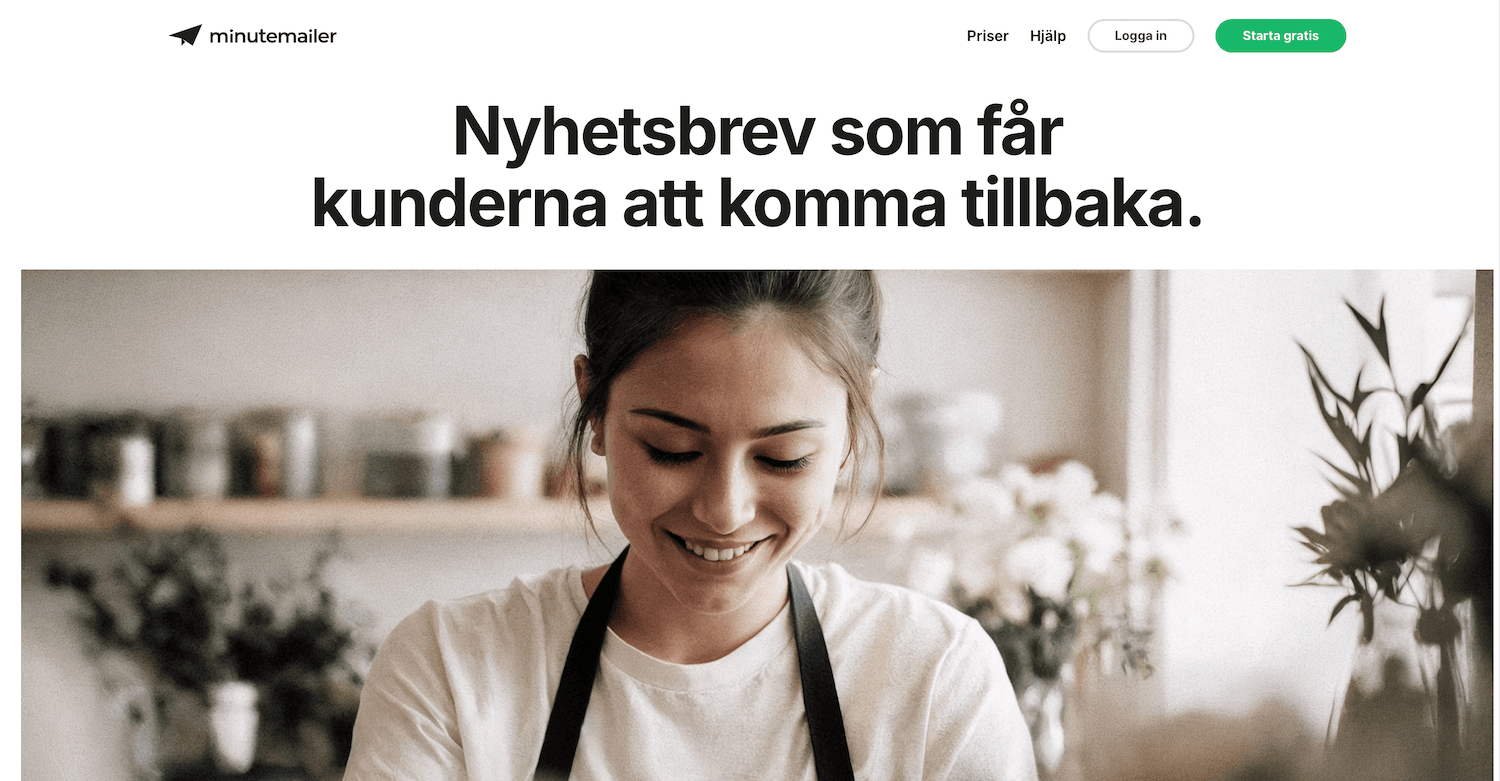Click the Logga in button
This screenshot has width=1500, height=781.
(1141, 36)
